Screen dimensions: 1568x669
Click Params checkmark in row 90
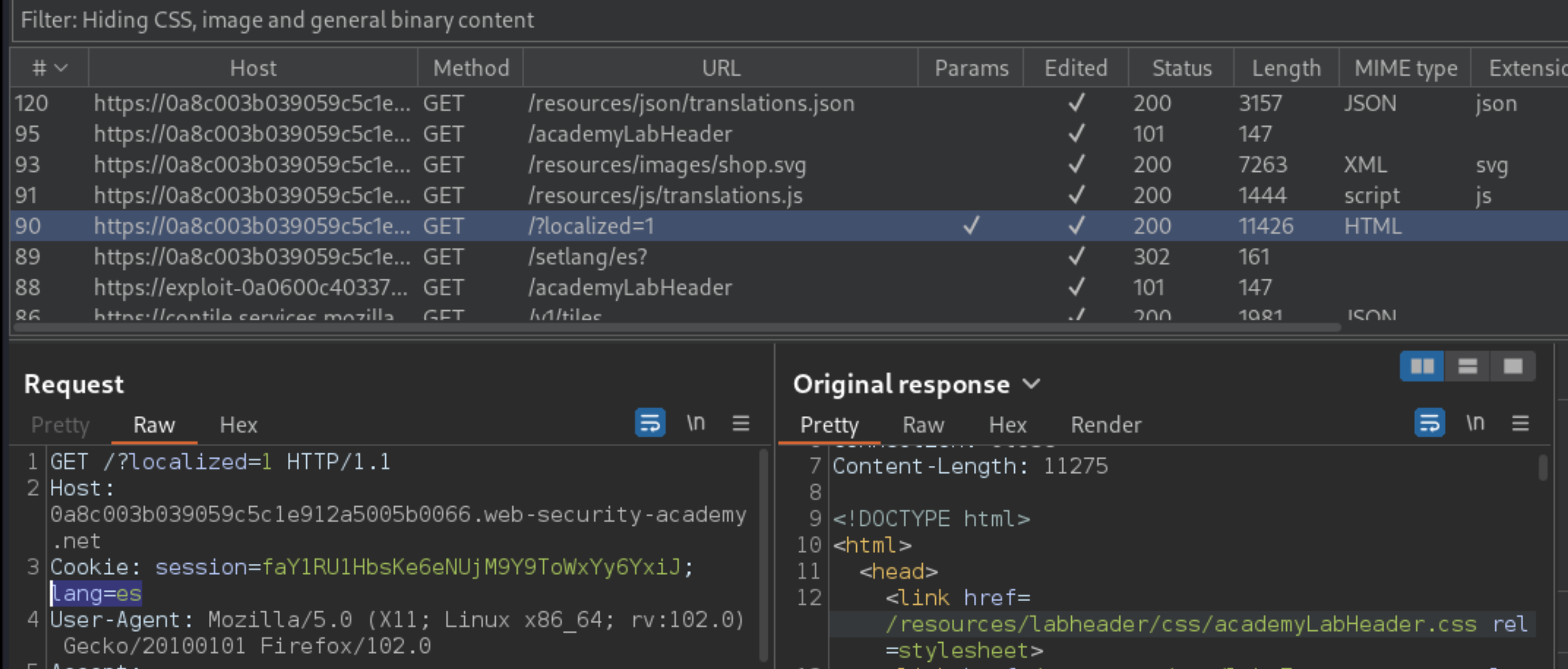pyautogui.click(x=971, y=226)
